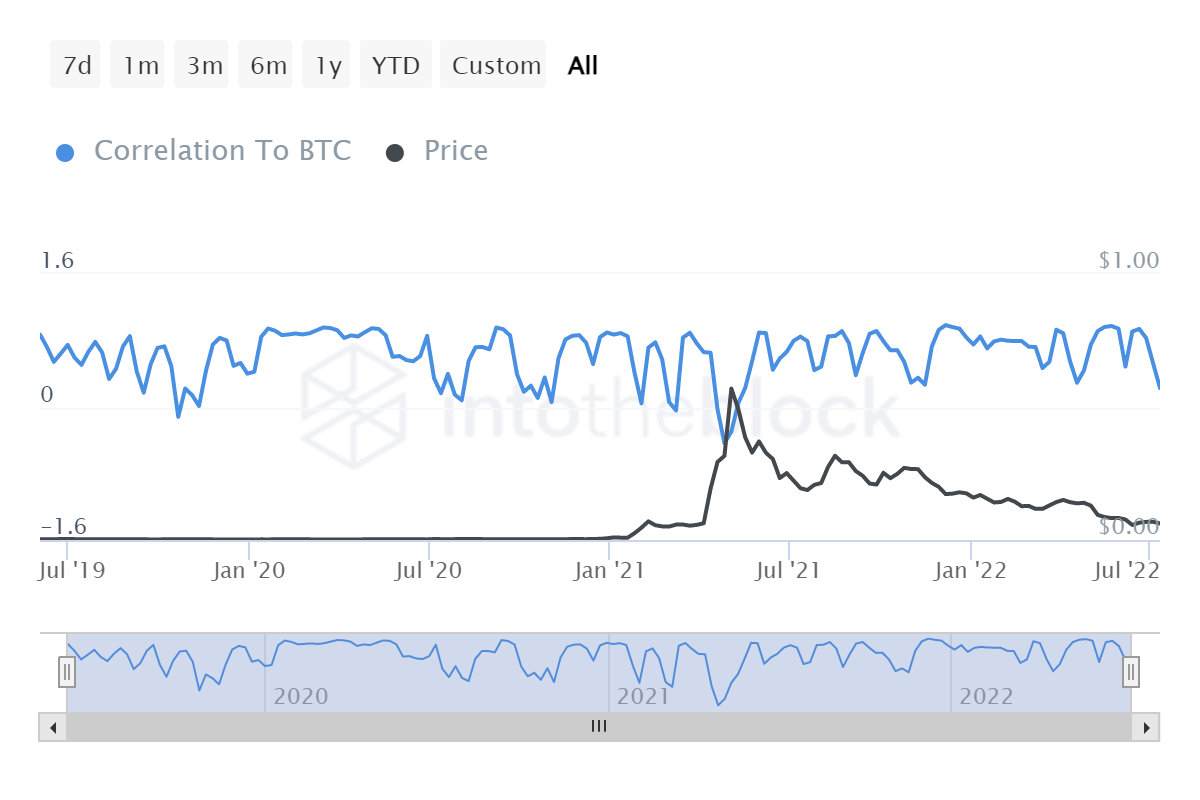Click the horizontal scrollbar thumb

[x=598, y=727]
